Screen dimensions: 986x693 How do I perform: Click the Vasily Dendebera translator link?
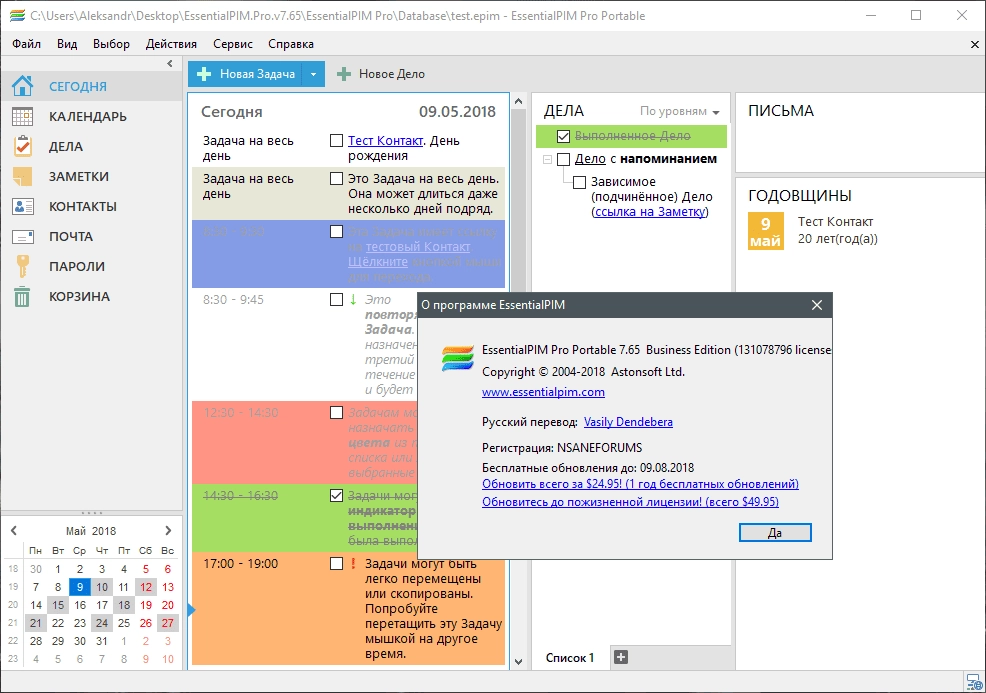pyautogui.click(x=628, y=422)
